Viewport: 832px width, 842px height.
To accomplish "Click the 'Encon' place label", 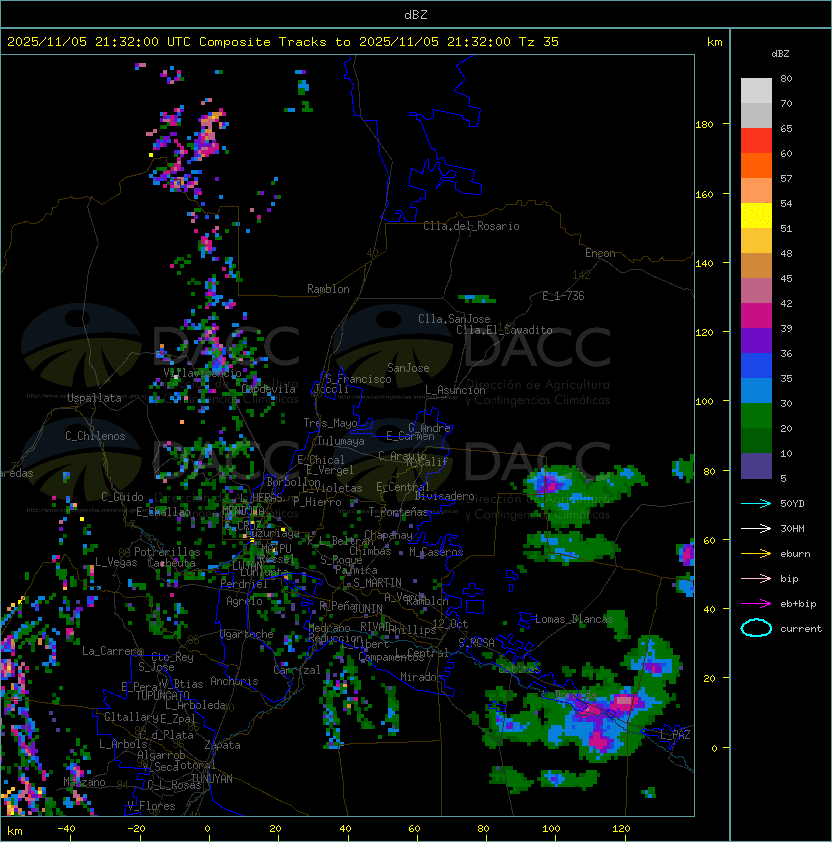I will coord(600,253).
